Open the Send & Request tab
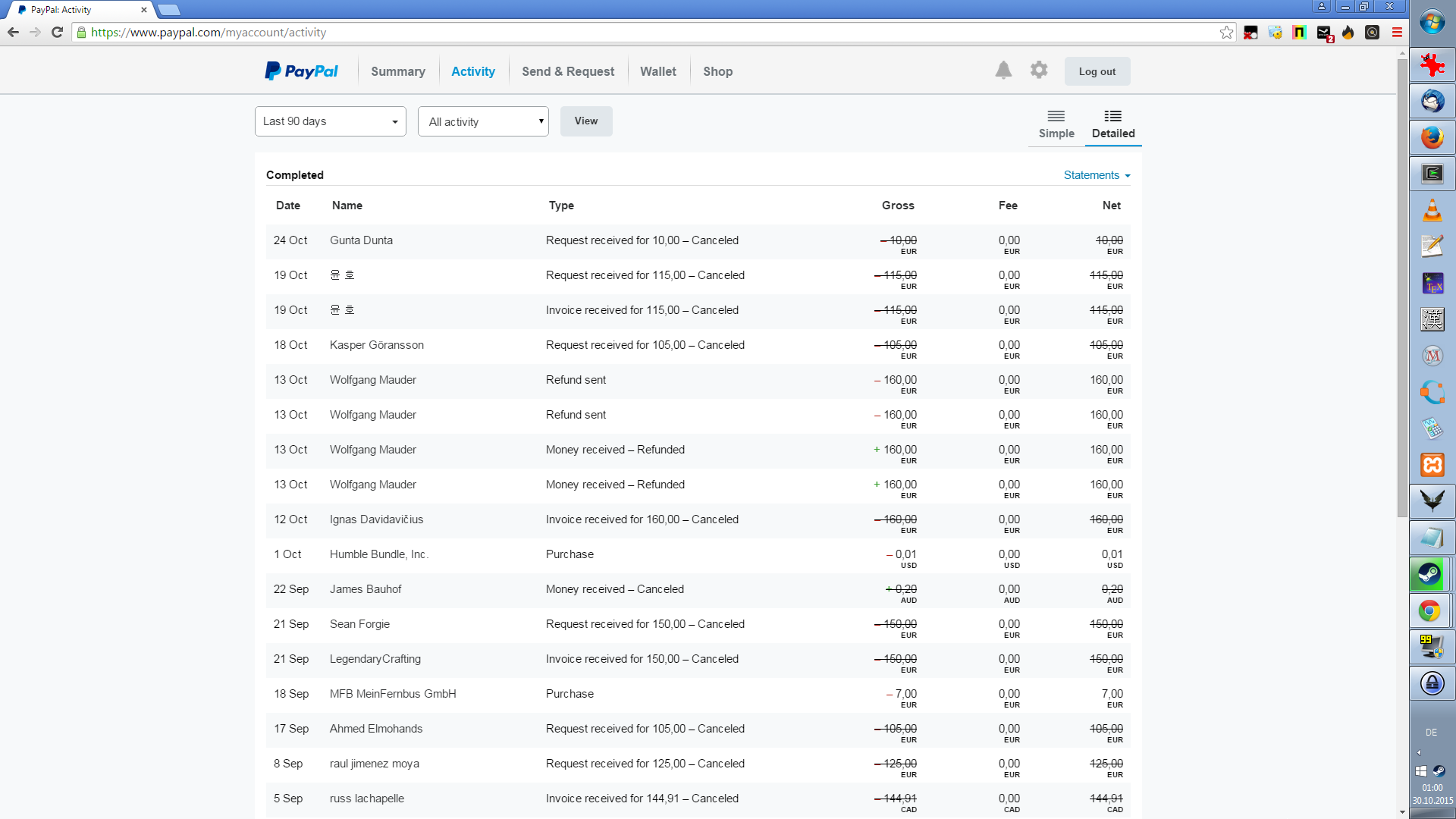This screenshot has height=819, width=1456. [568, 71]
